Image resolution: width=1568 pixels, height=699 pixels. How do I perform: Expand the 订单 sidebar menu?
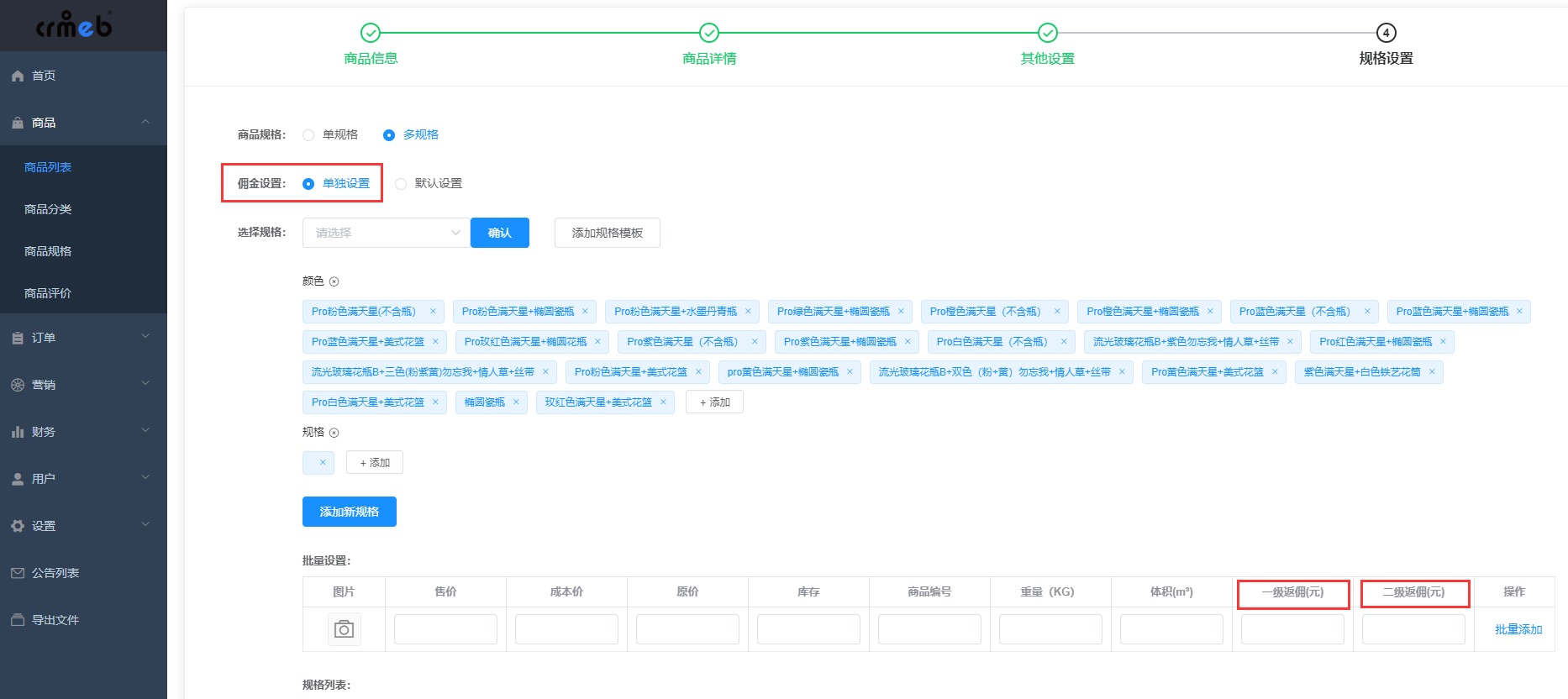(x=83, y=338)
